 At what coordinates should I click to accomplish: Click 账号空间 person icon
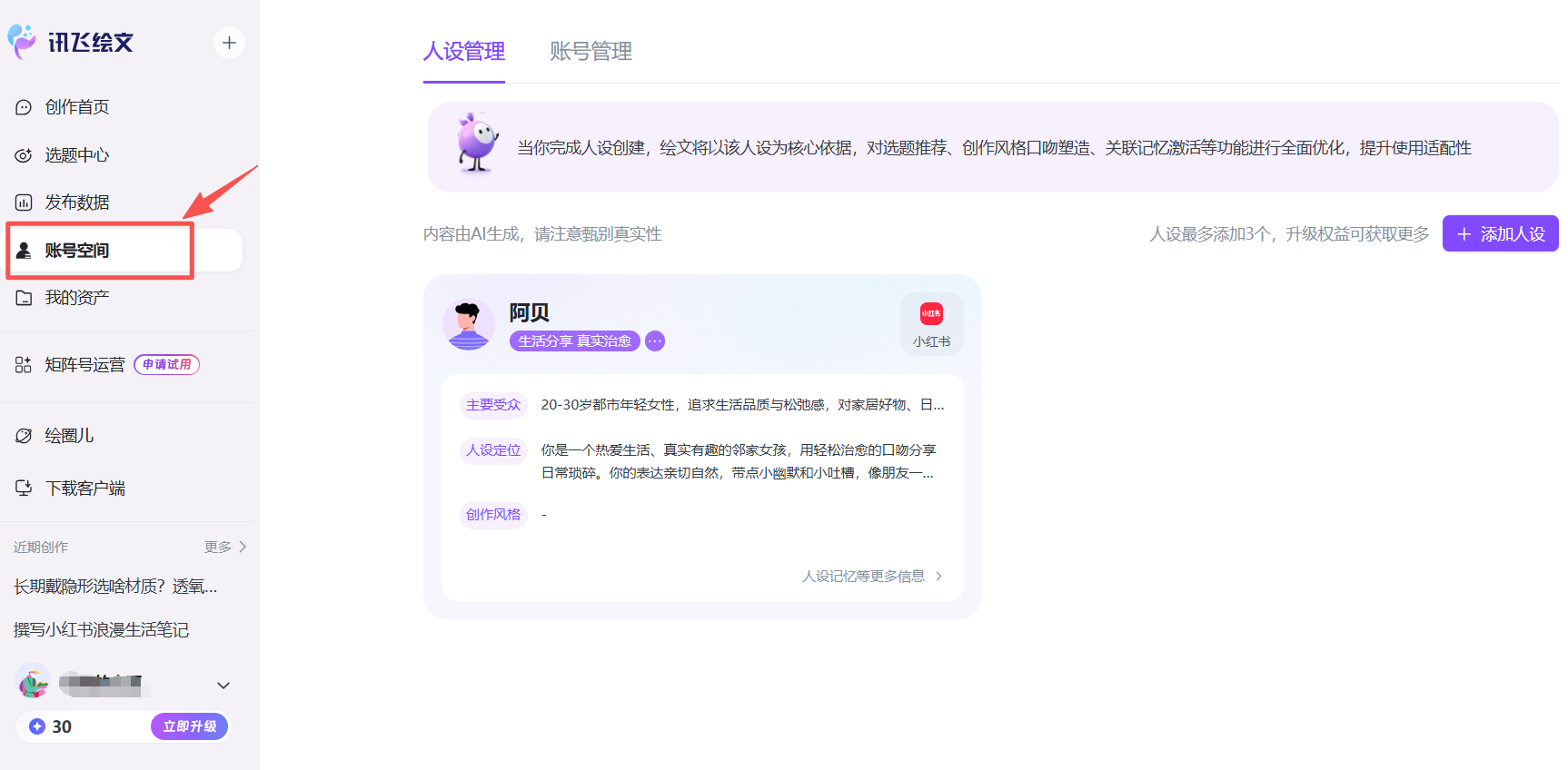(x=24, y=251)
